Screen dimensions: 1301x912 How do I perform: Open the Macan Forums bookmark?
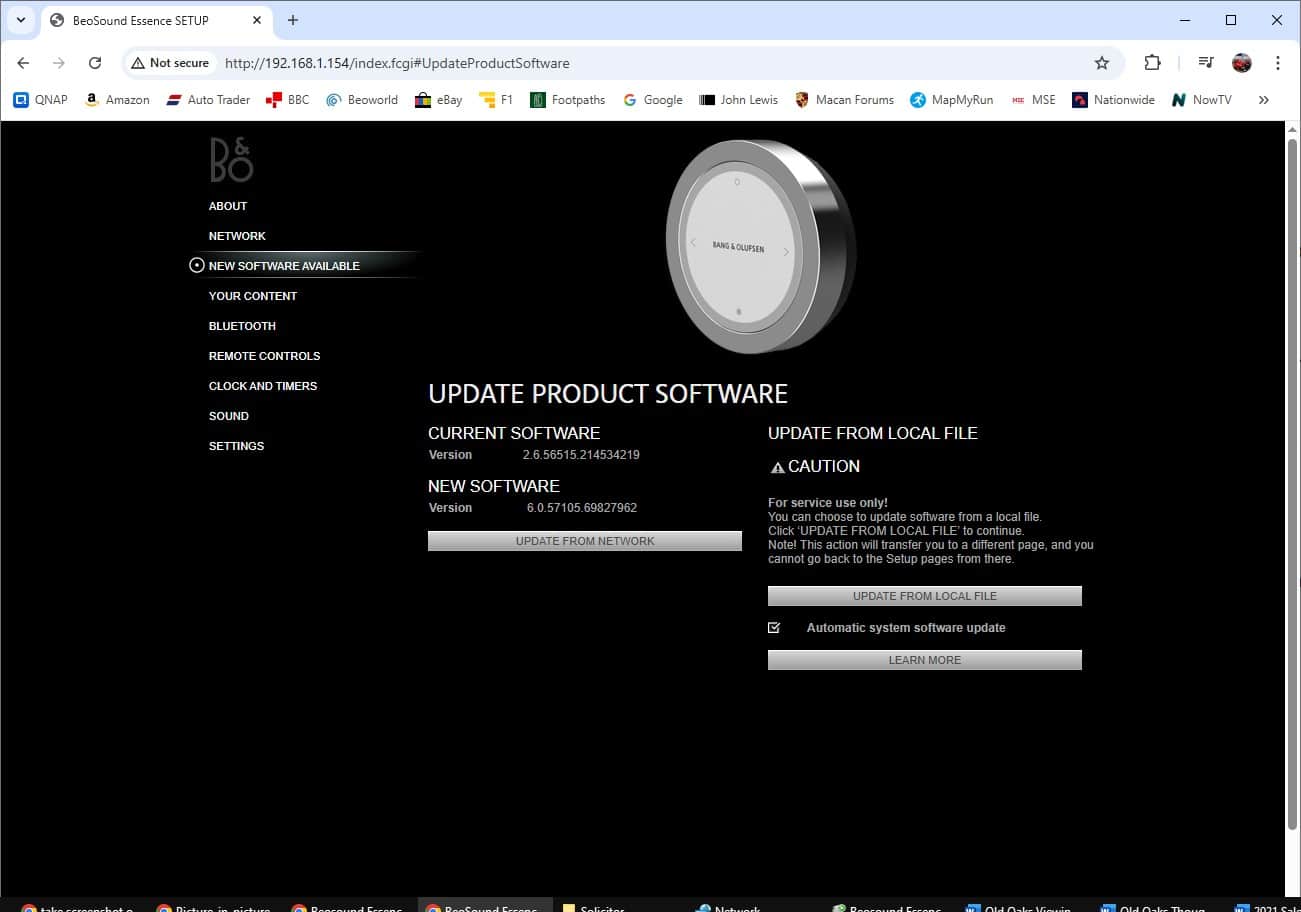844,100
